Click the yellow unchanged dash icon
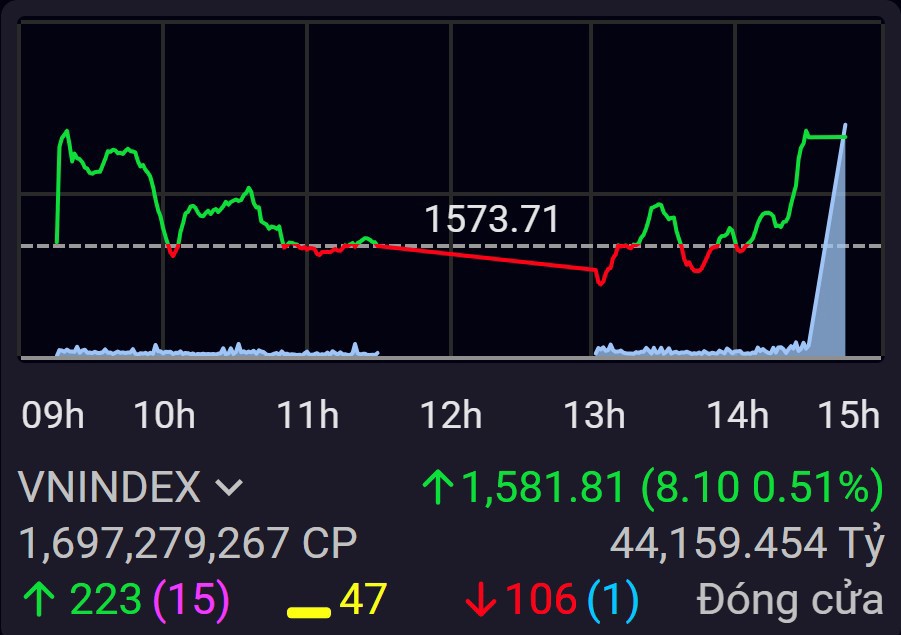 click(x=309, y=613)
